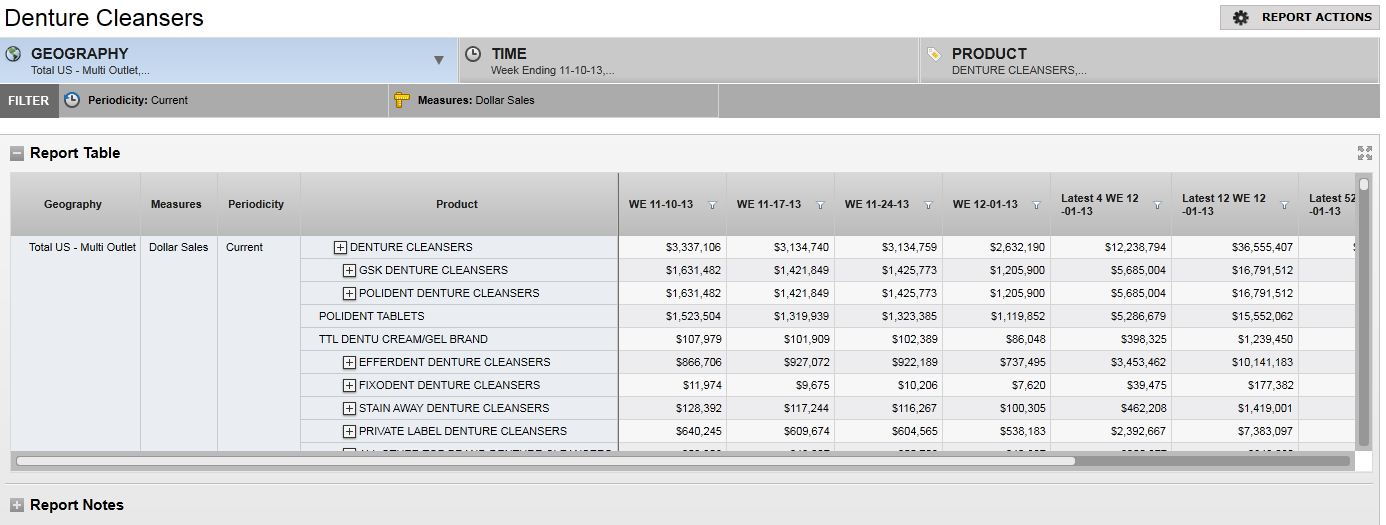Expand the EFFERDENT DENTURE CLEANSERS row
The image size is (1386, 525).
pyautogui.click(x=349, y=363)
